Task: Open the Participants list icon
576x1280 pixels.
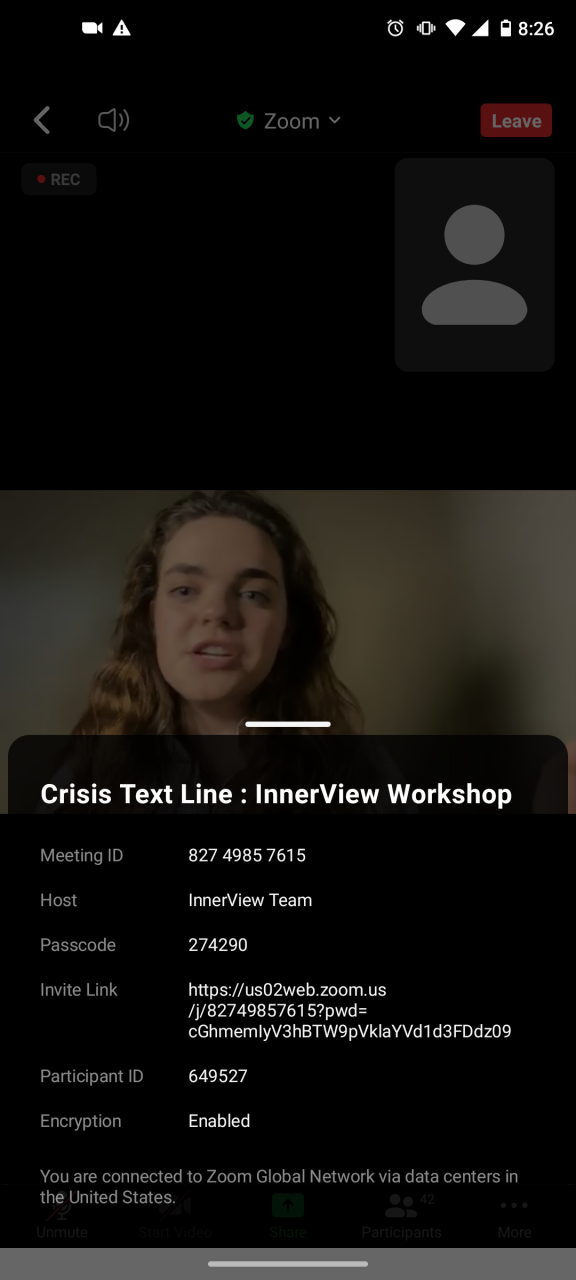Action: (402, 1213)
